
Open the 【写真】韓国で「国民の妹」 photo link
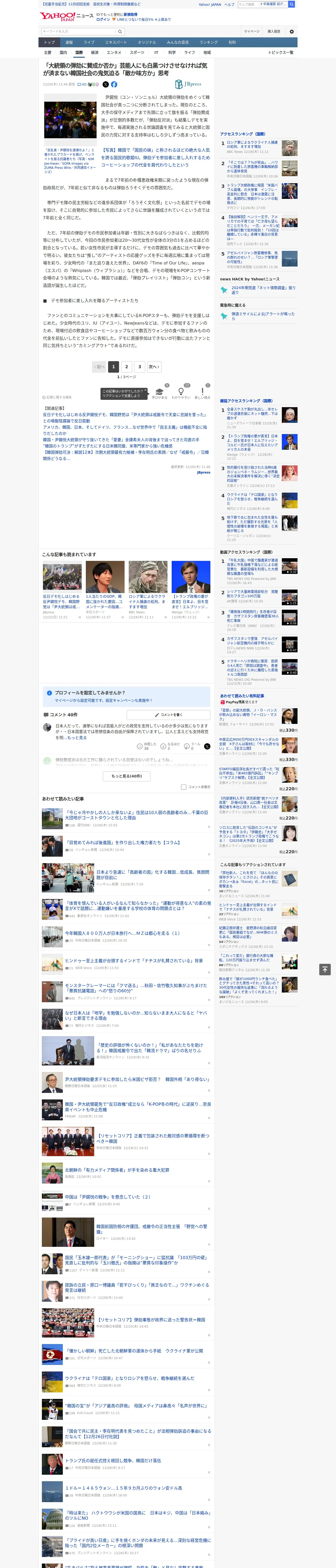tap(155, 157)
